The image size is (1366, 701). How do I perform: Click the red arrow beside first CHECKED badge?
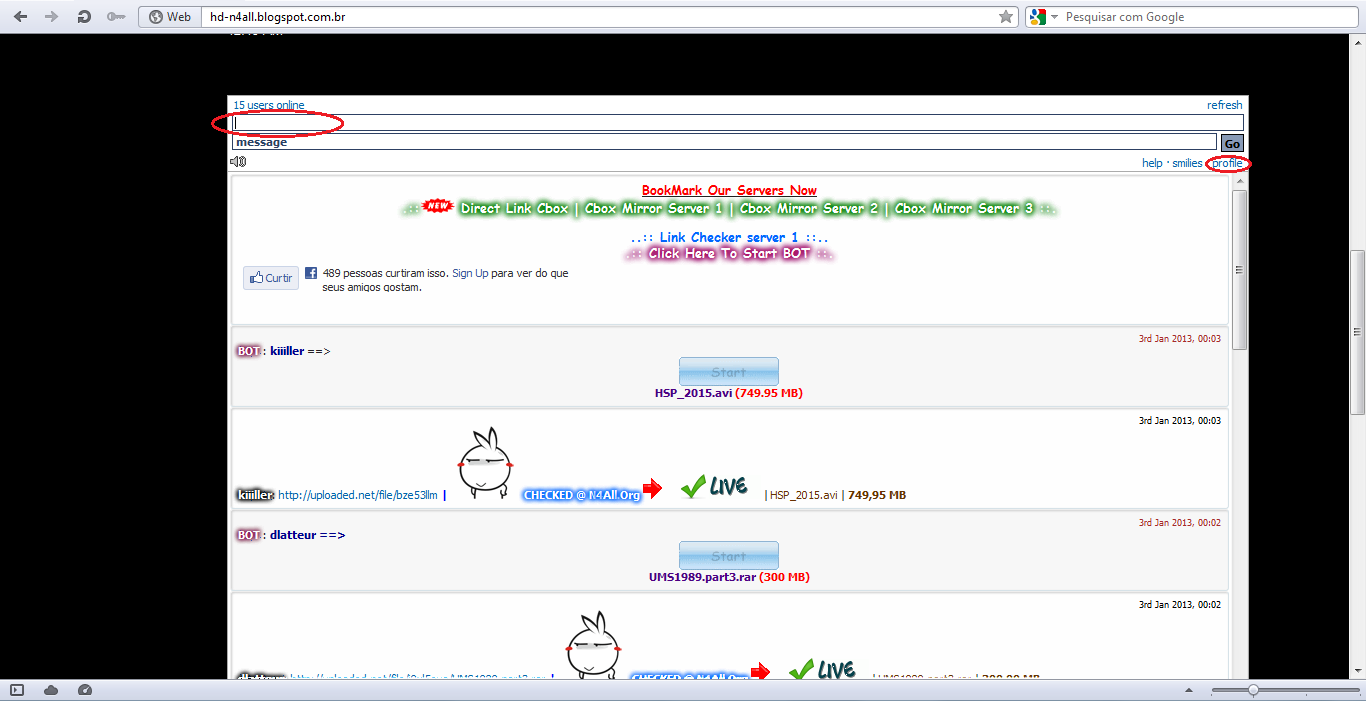652,488
